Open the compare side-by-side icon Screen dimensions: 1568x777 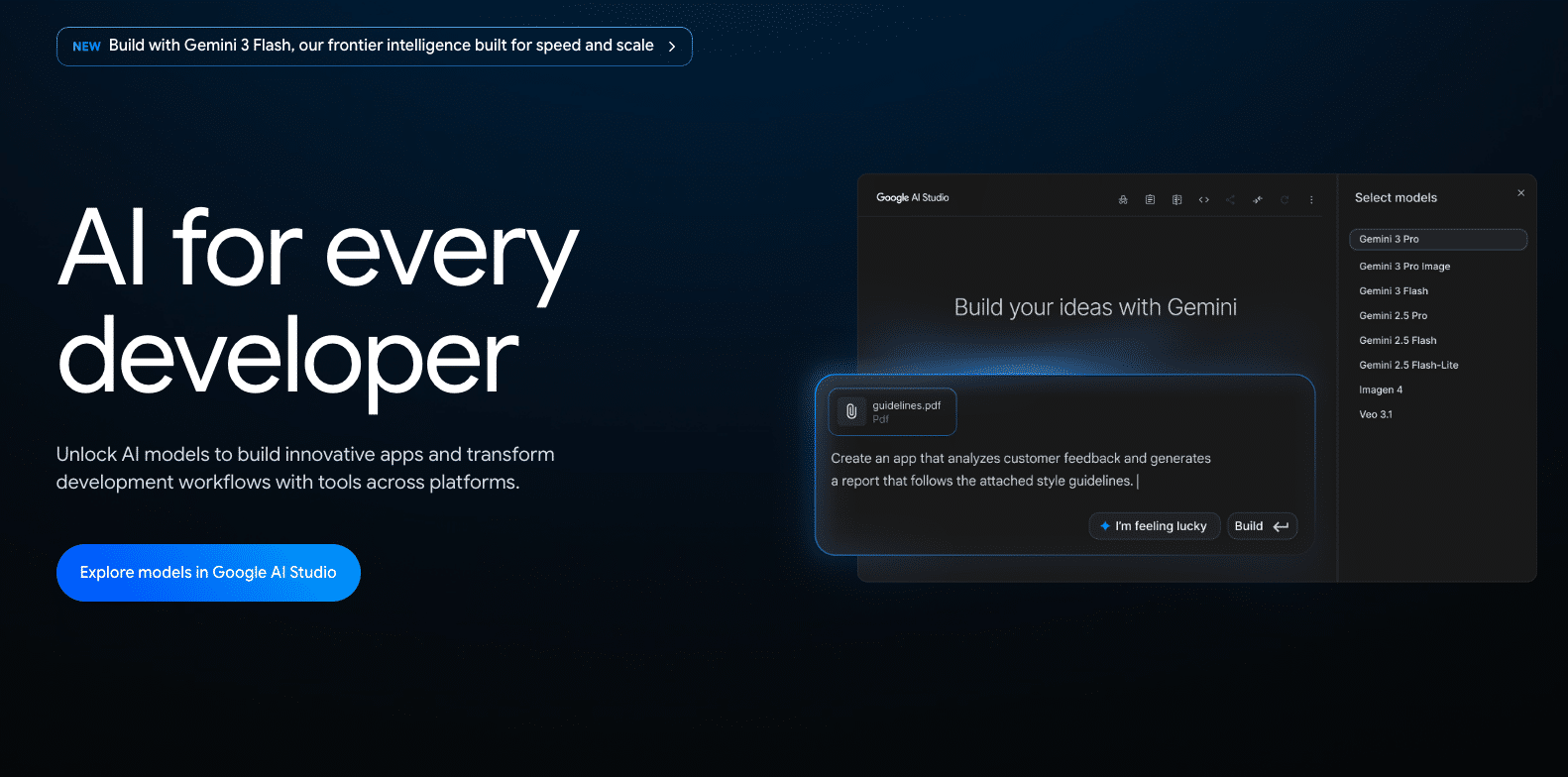[x=1176, y=199]
